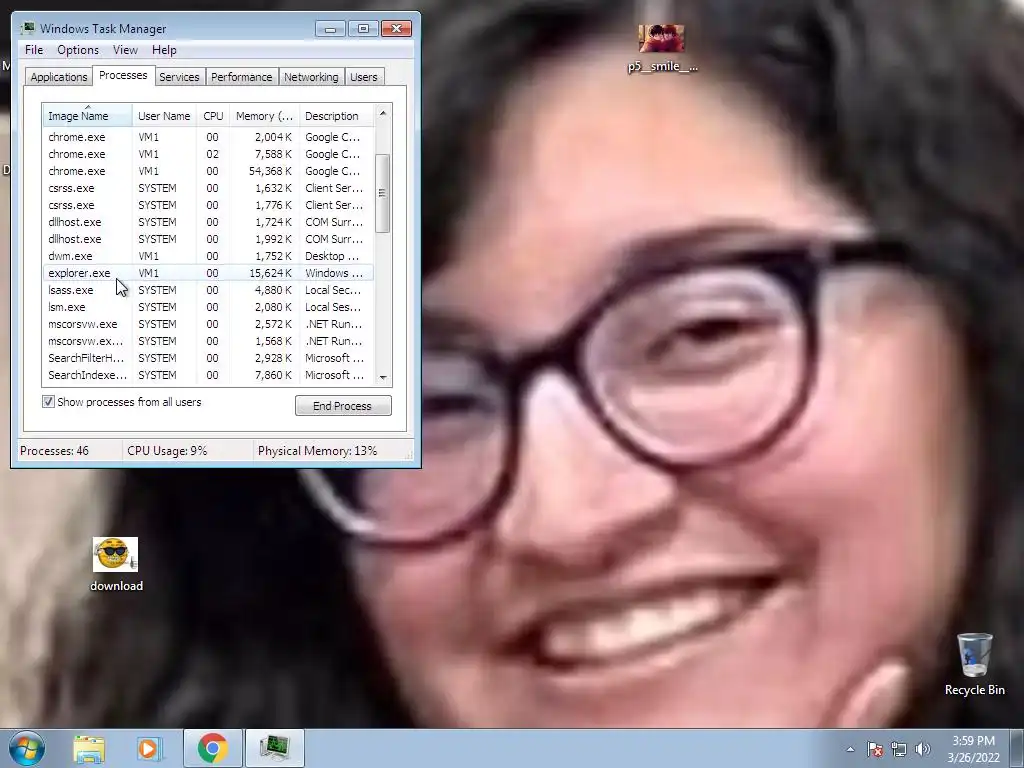Open the Options menu
The height and width of the screenshot is (768, 1024).
[x=78, y=50]
